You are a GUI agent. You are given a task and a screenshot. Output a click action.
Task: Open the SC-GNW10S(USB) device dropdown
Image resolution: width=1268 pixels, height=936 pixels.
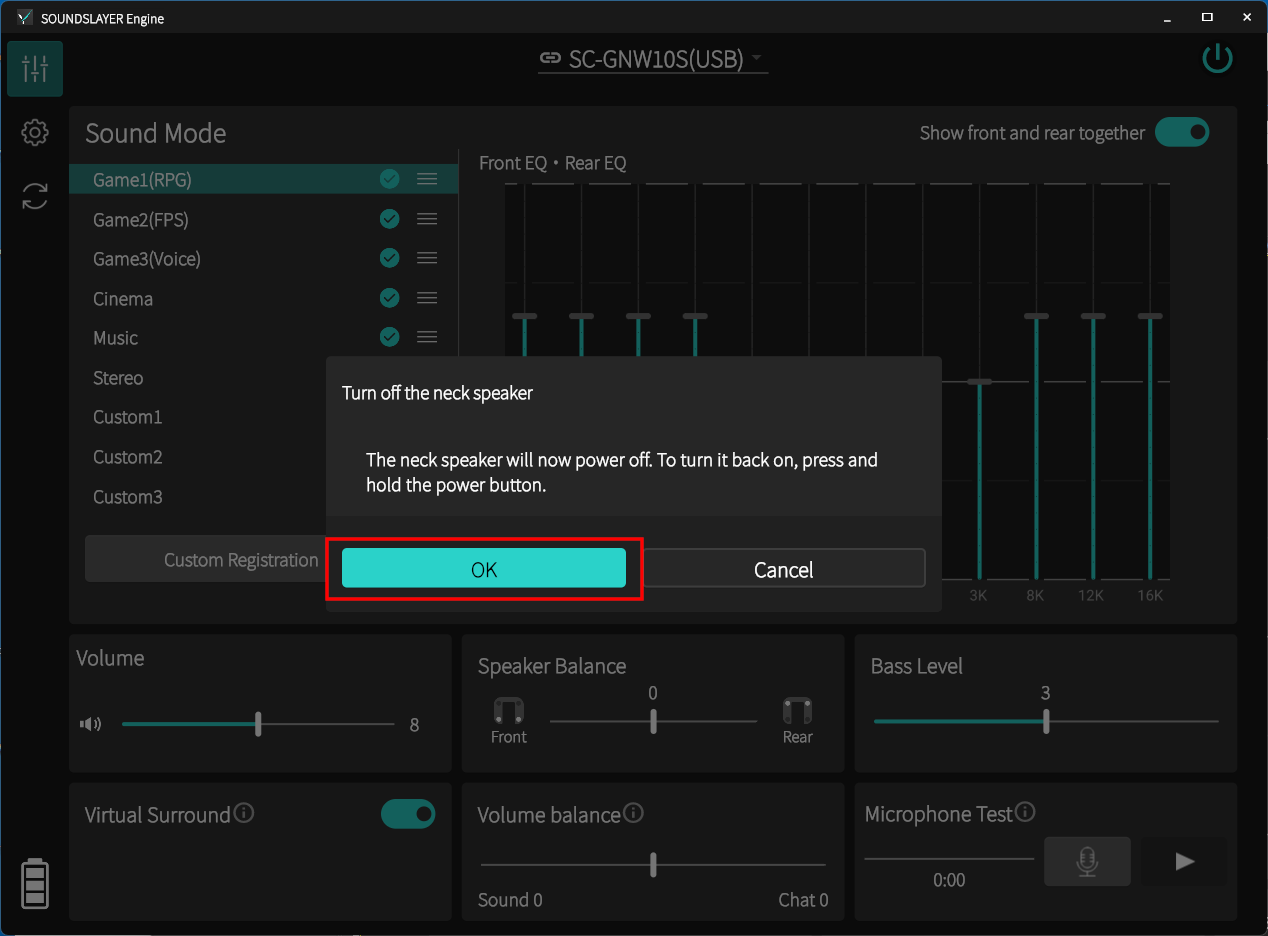tap(652, 59)
